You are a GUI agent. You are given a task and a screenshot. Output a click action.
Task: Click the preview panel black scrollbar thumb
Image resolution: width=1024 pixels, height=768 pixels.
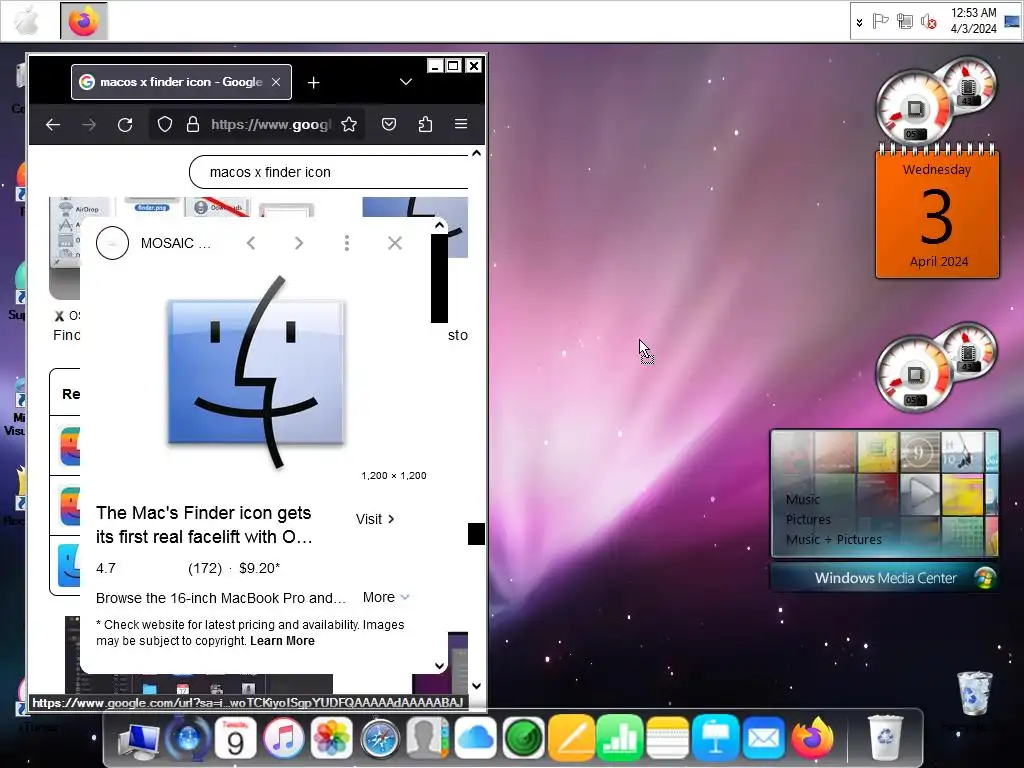click(440, 278)
